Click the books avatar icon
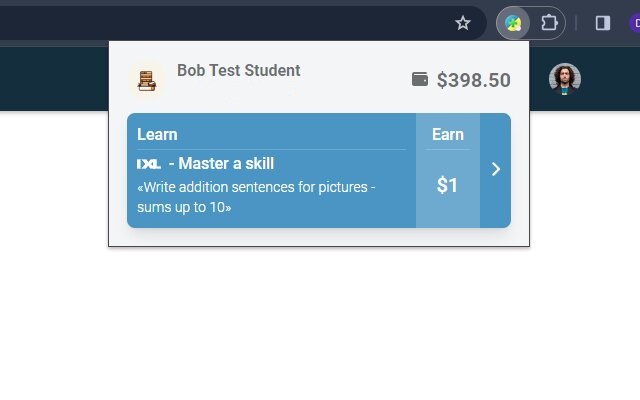 click(x=147, y=80)
